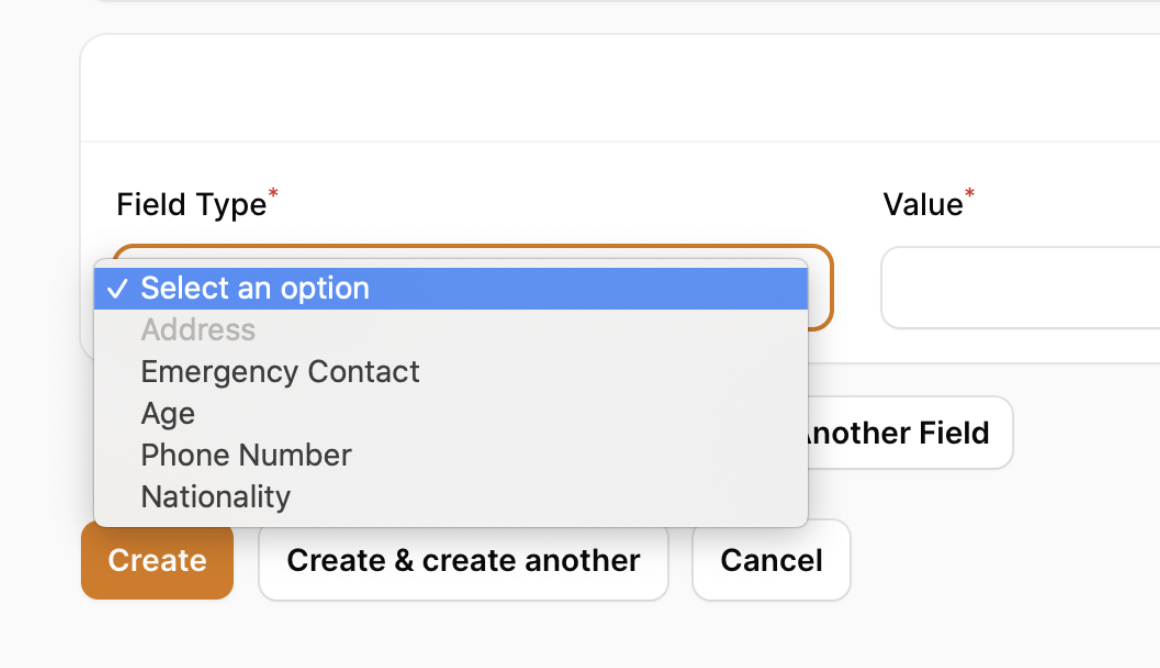This screenshot has height=668, width=1160.
Task: Click the red asterisk next to Field Type
Action: (273, 193)
